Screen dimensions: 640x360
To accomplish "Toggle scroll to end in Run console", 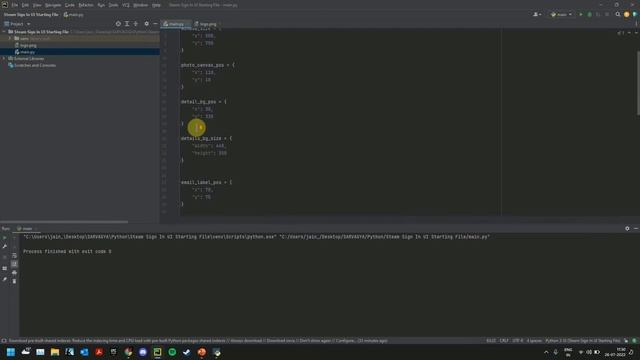I will coord(14,264).
